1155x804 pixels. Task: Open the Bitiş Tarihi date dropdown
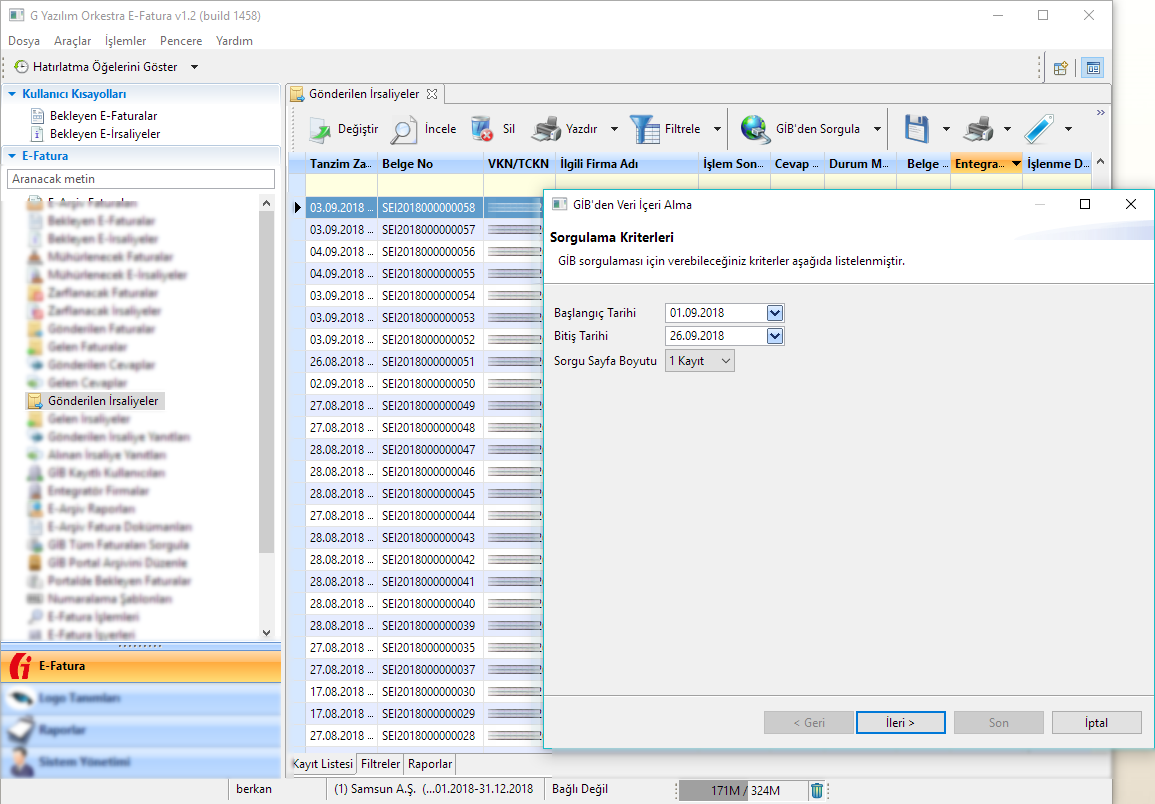point(774,336)
